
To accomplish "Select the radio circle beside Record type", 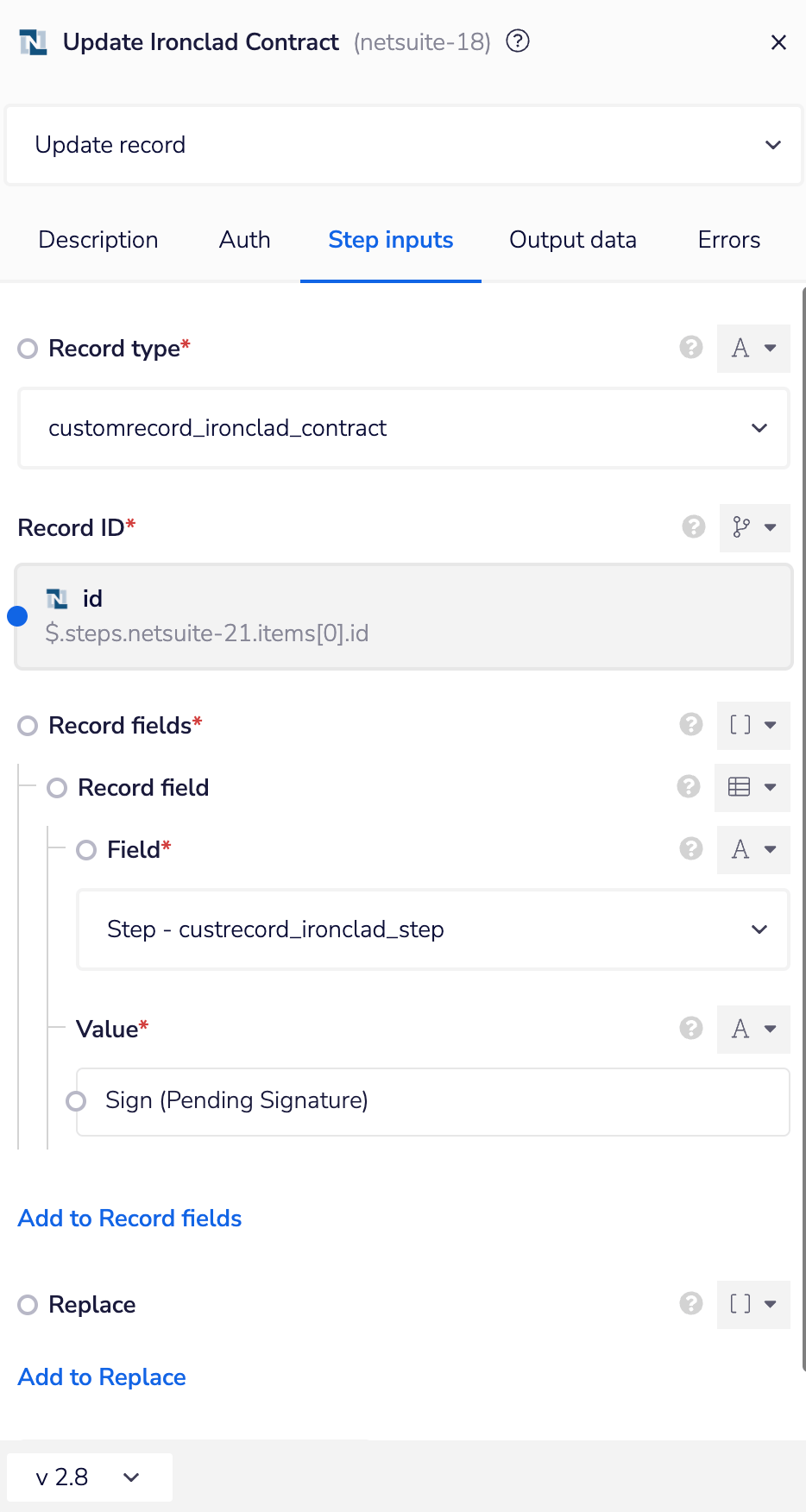I will pos(27,348).
